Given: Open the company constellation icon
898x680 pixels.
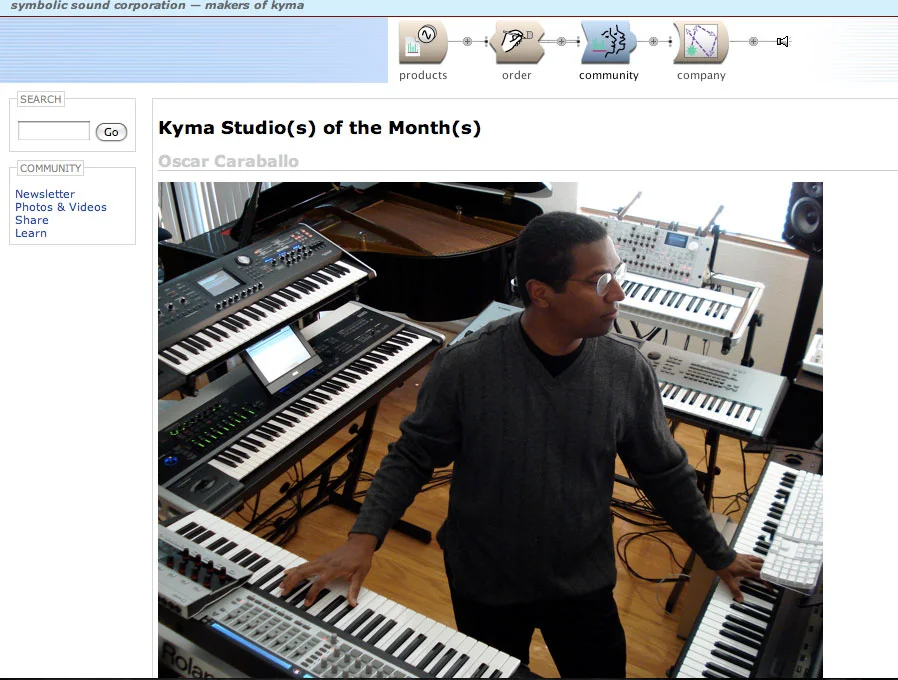Looking at the screenshot, I should [x=701, y=42].
